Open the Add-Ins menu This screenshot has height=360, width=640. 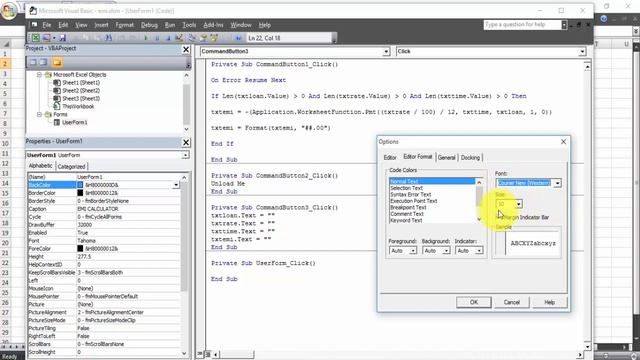click(x=213, y=25)
